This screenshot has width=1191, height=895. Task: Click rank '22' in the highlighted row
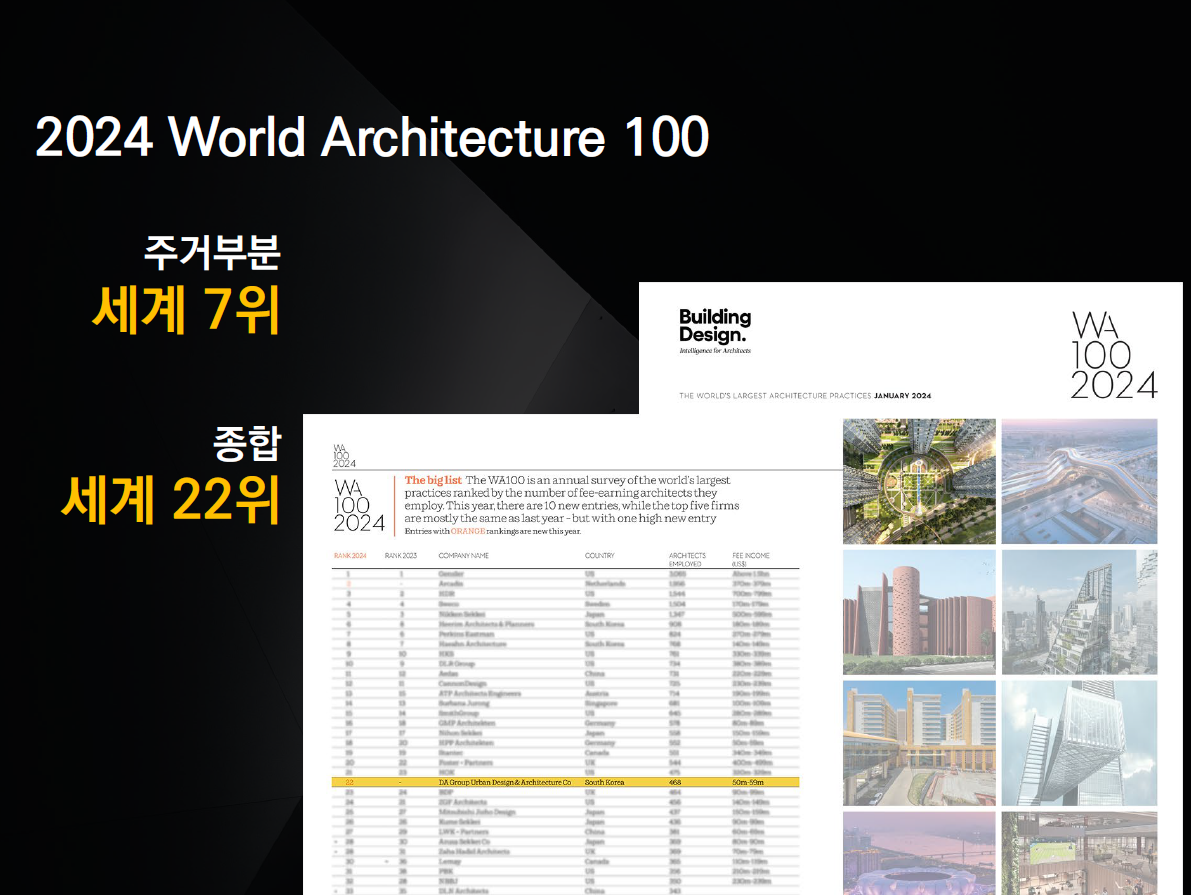click(x=349, y=782)
